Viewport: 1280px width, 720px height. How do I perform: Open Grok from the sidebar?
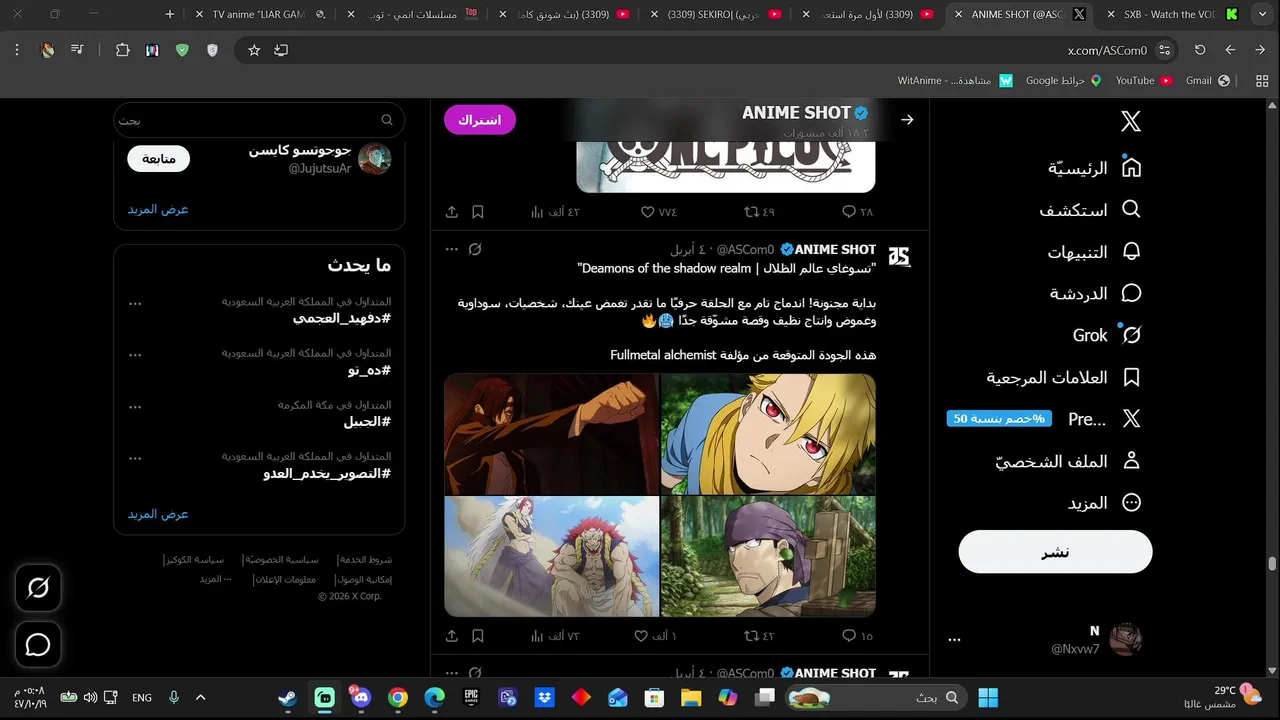pos(1106,336)
